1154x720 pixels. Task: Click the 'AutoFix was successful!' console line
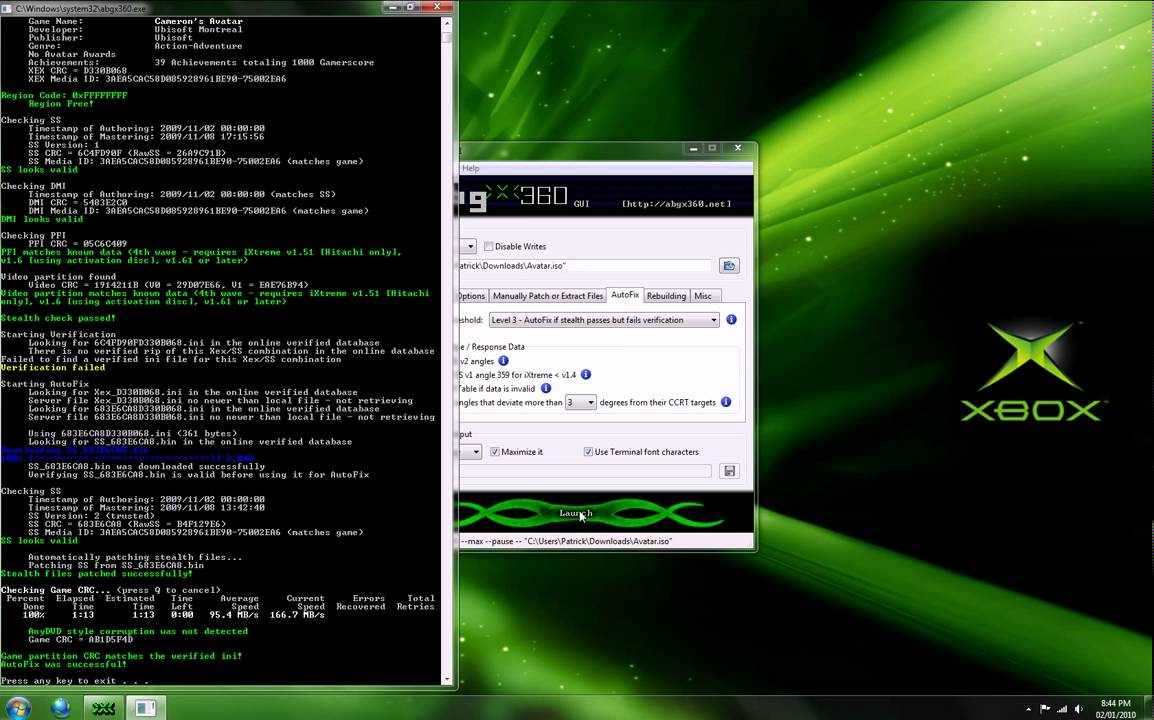point(64,664)
